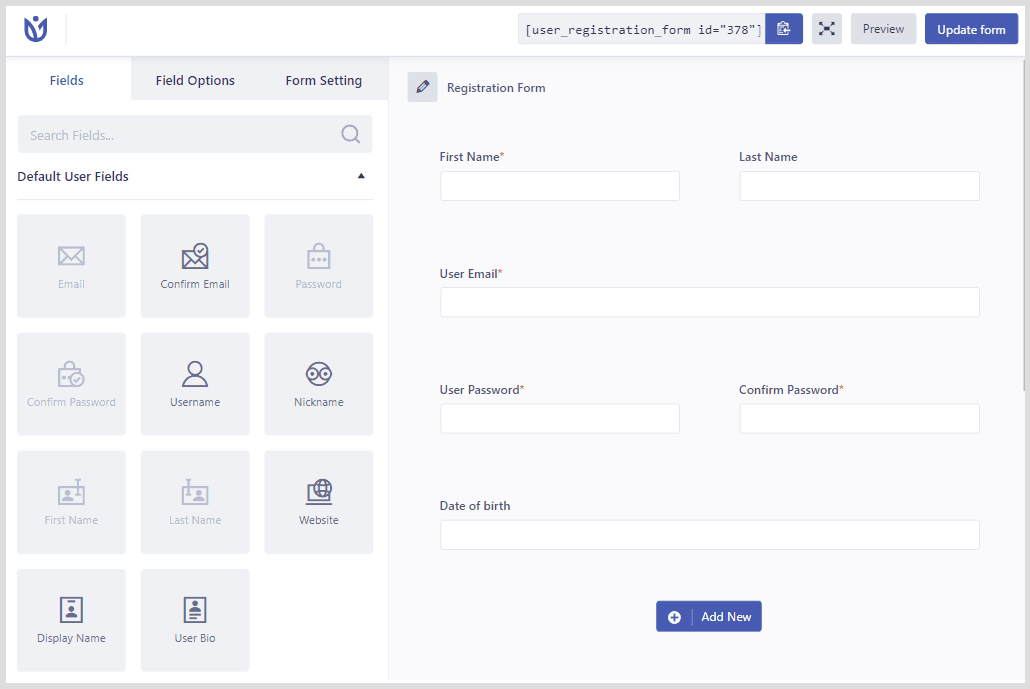Switch to the Fields tab
Image resolution: width=1030 pixels, height=689 pixels.
[x=66, y=80]
